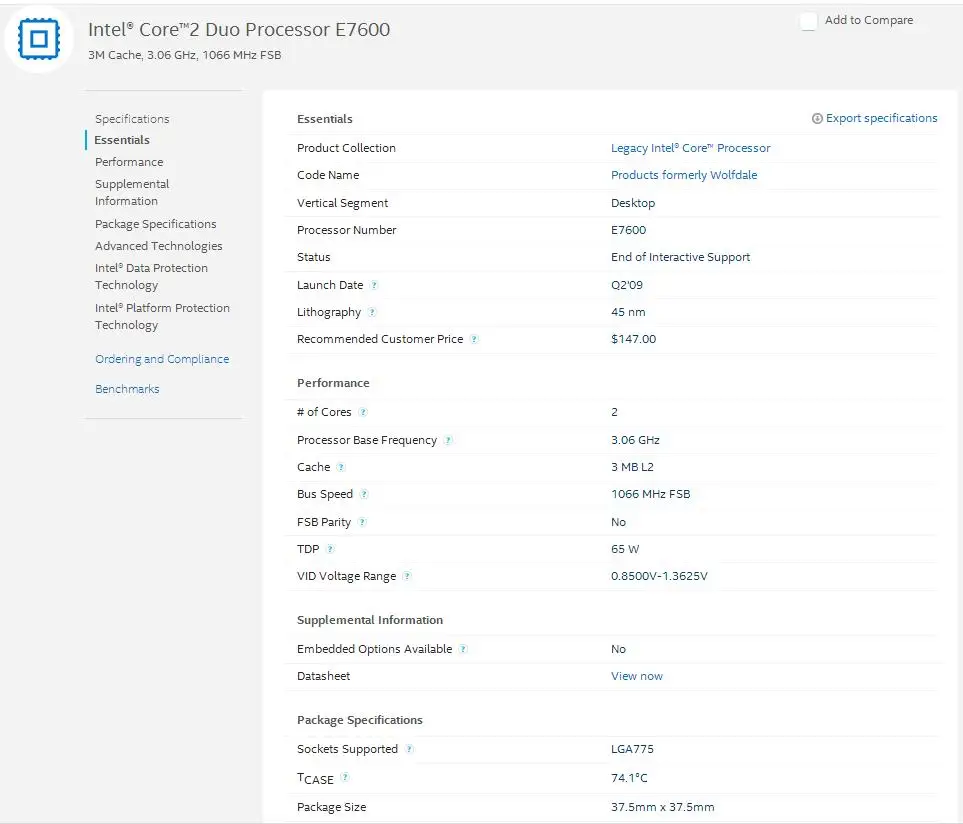This screenshot has width=963, height=824.
Task: Open Embedded Options Available help icon
Action: pos(463,649)
